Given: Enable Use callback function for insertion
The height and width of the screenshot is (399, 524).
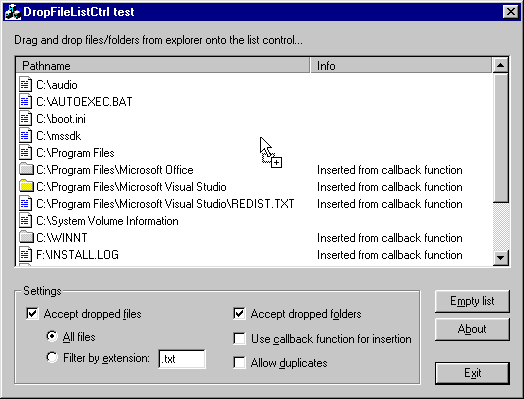Looking at the screenshot, I should tap(239, 339).
